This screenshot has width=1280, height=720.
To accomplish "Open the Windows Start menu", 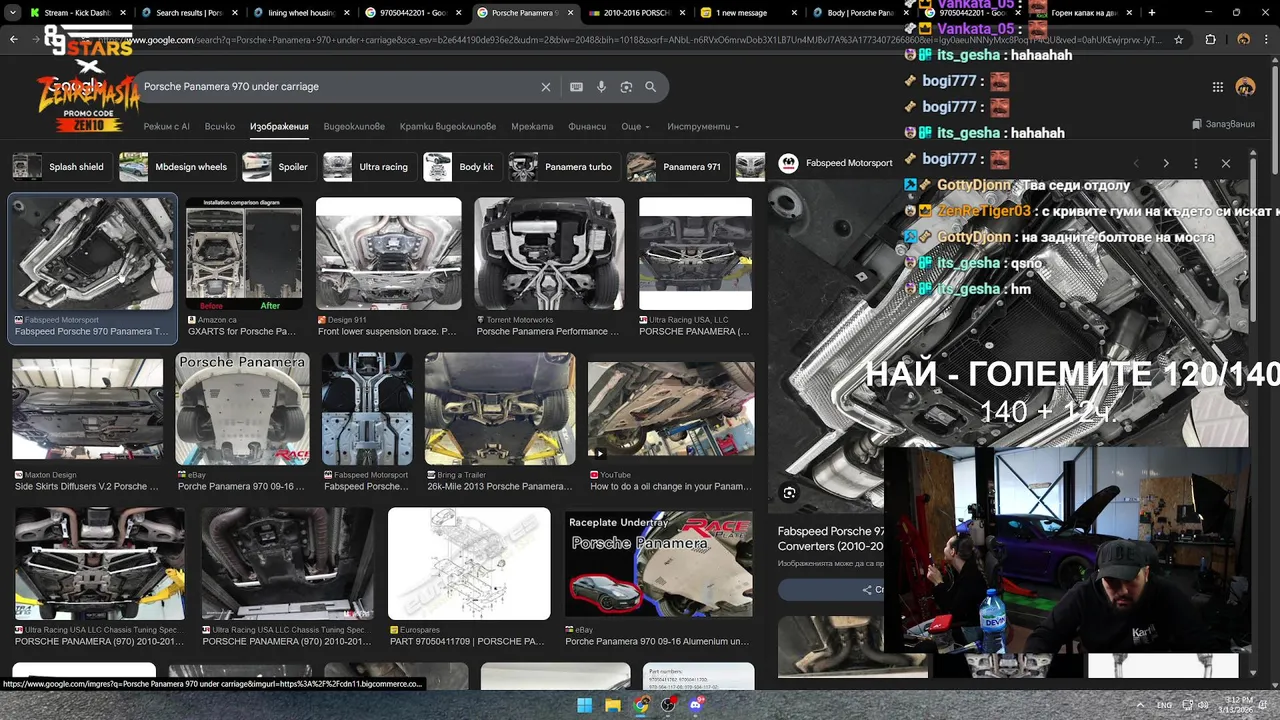I will tap(585, 705).
